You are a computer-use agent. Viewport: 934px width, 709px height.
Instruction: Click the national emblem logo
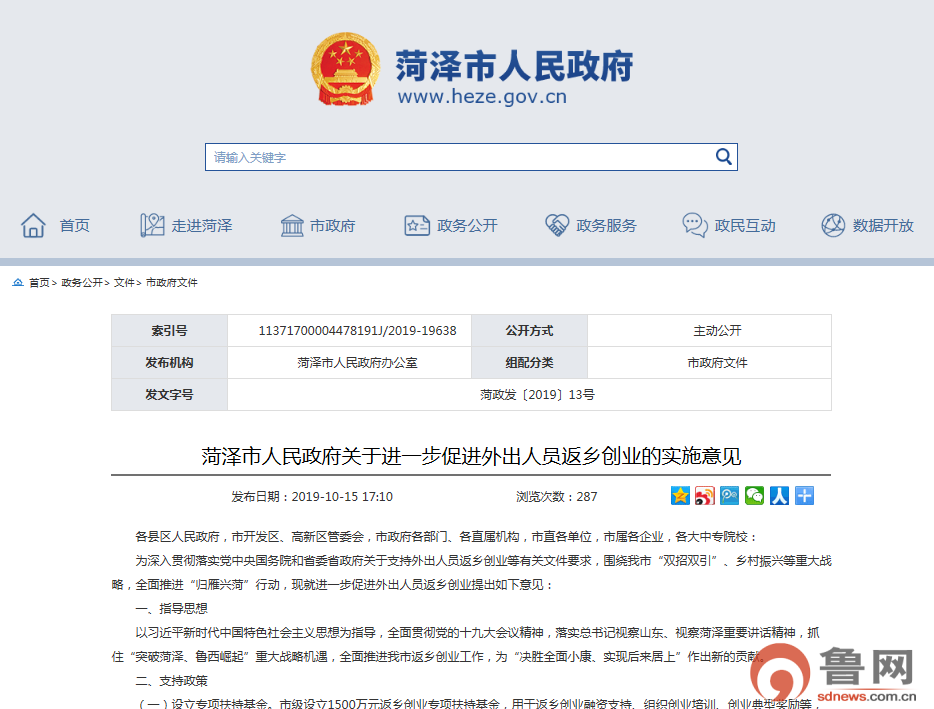[x=345, y=69]
